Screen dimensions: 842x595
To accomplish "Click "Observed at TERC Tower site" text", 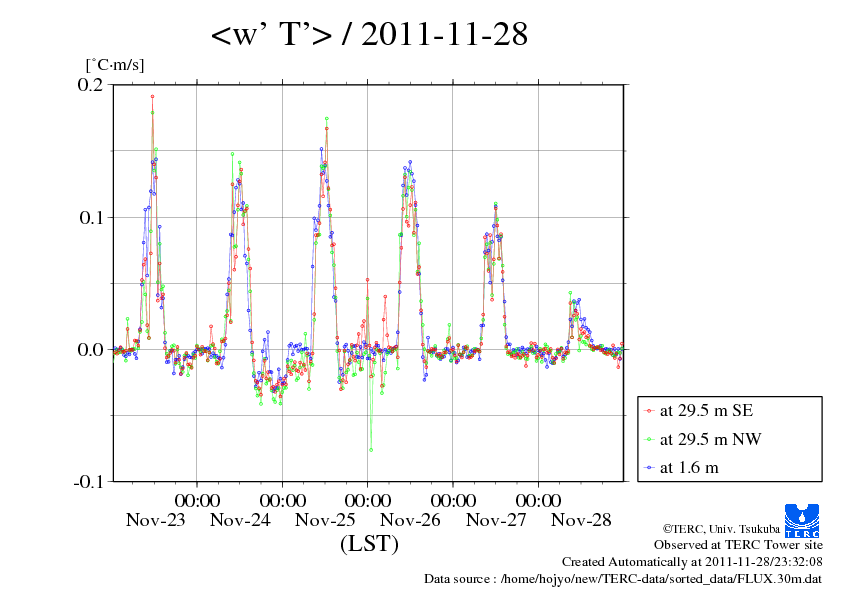I will [738, 545].
